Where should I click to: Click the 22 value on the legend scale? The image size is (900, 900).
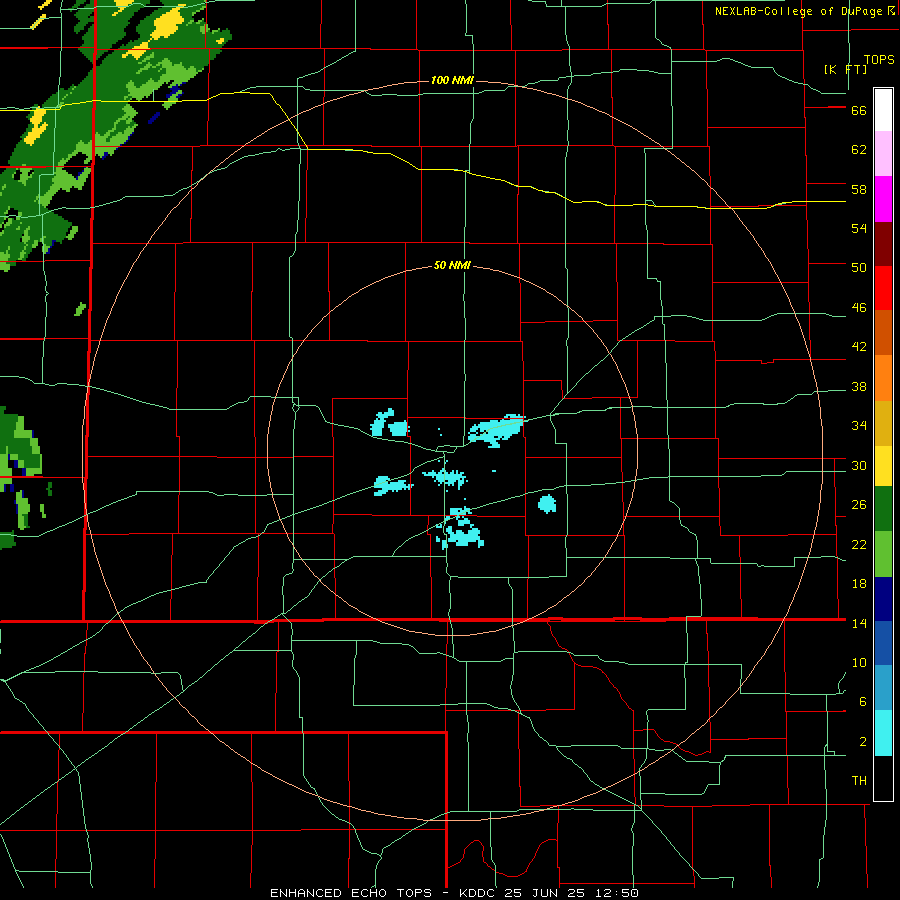[859, 544]
